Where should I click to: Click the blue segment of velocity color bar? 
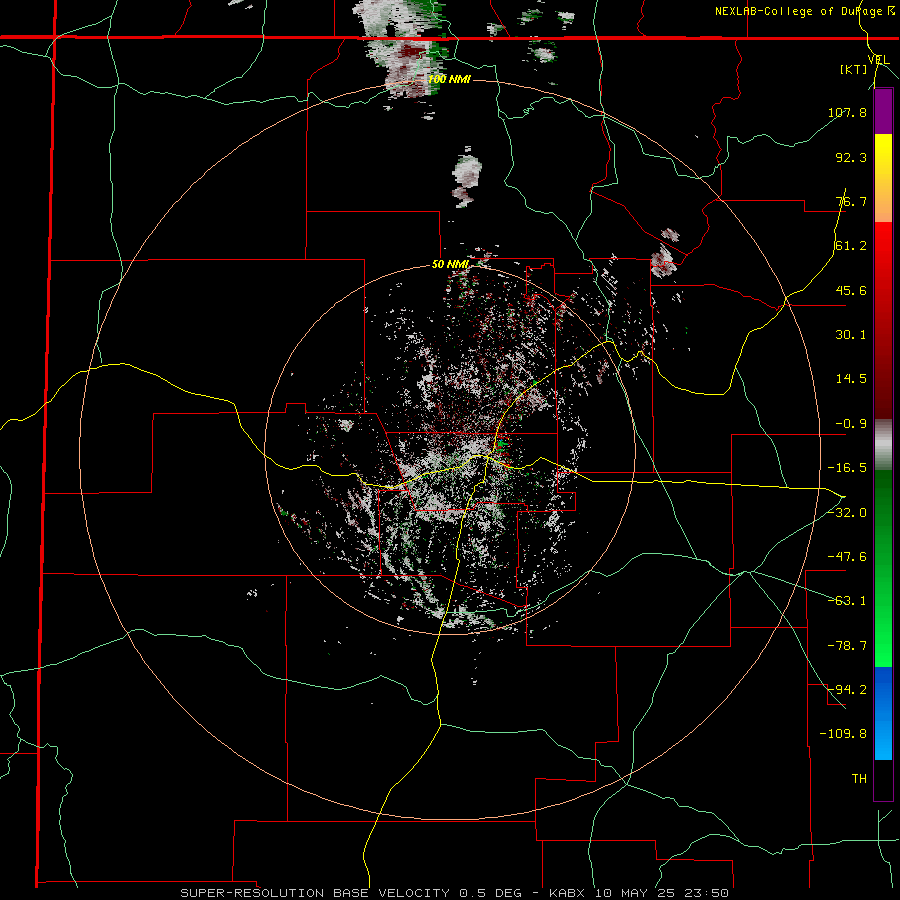click(x=883, y=713)
